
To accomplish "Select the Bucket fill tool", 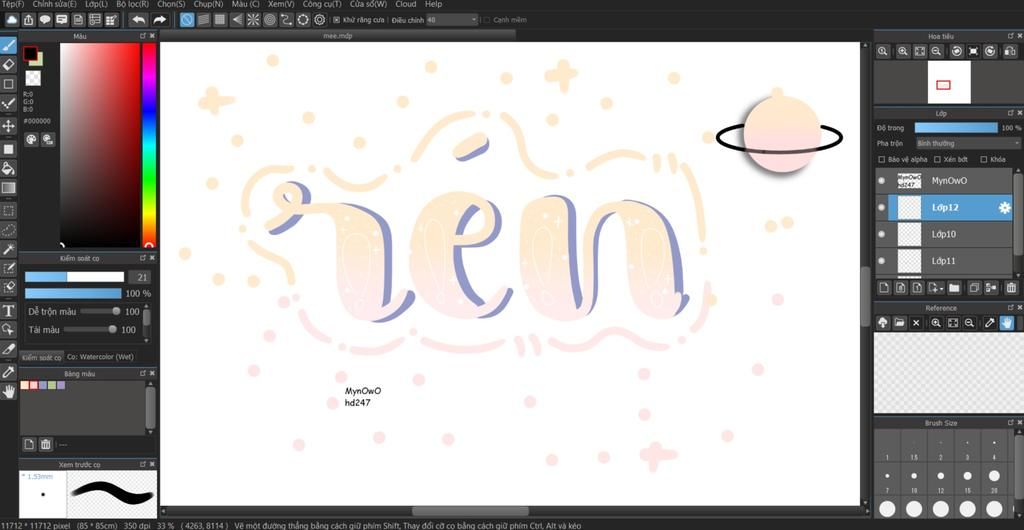I will coord(8,168).
